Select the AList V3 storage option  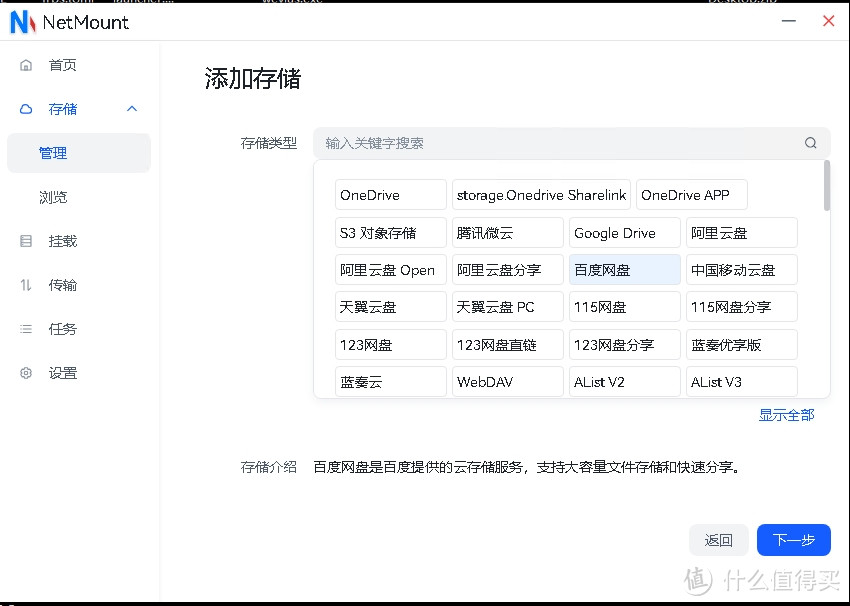click(x=741, y=381)
